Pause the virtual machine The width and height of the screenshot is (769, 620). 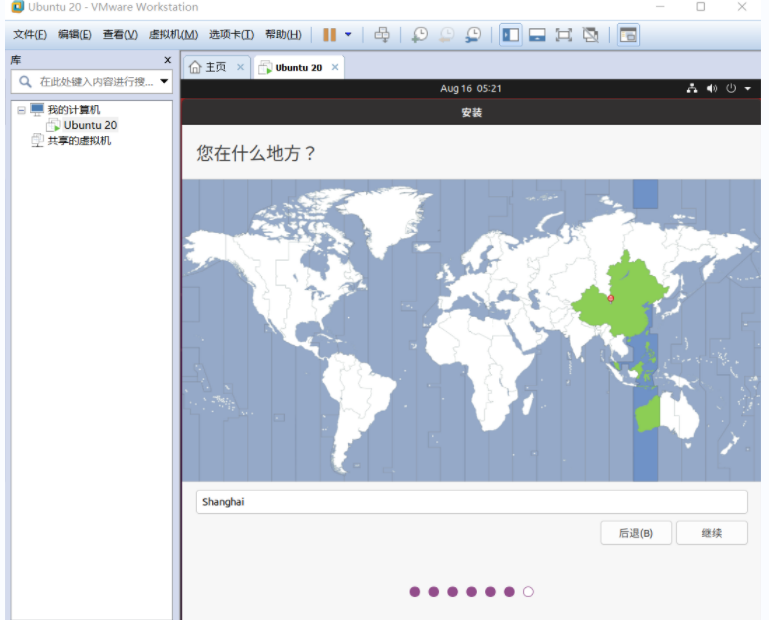click(330, 35)
